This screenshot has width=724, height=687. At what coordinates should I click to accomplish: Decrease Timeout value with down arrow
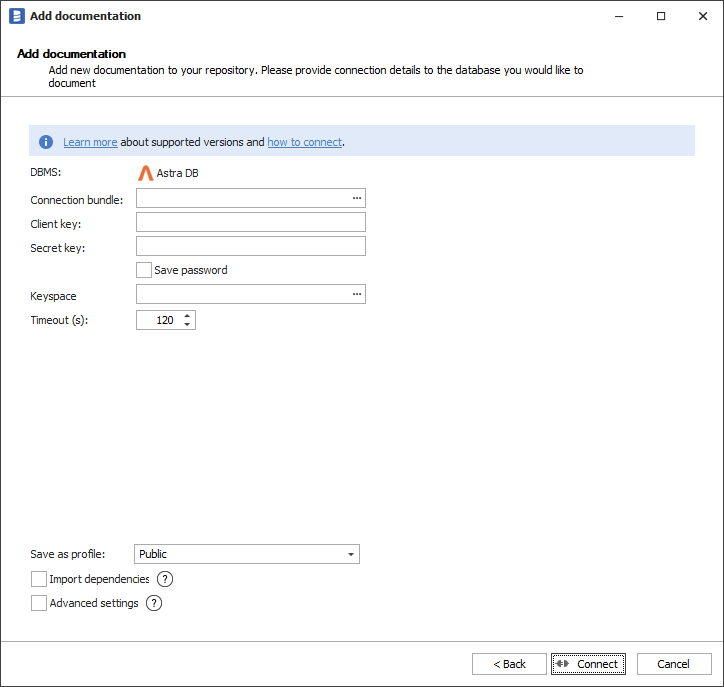pos(187,325)
